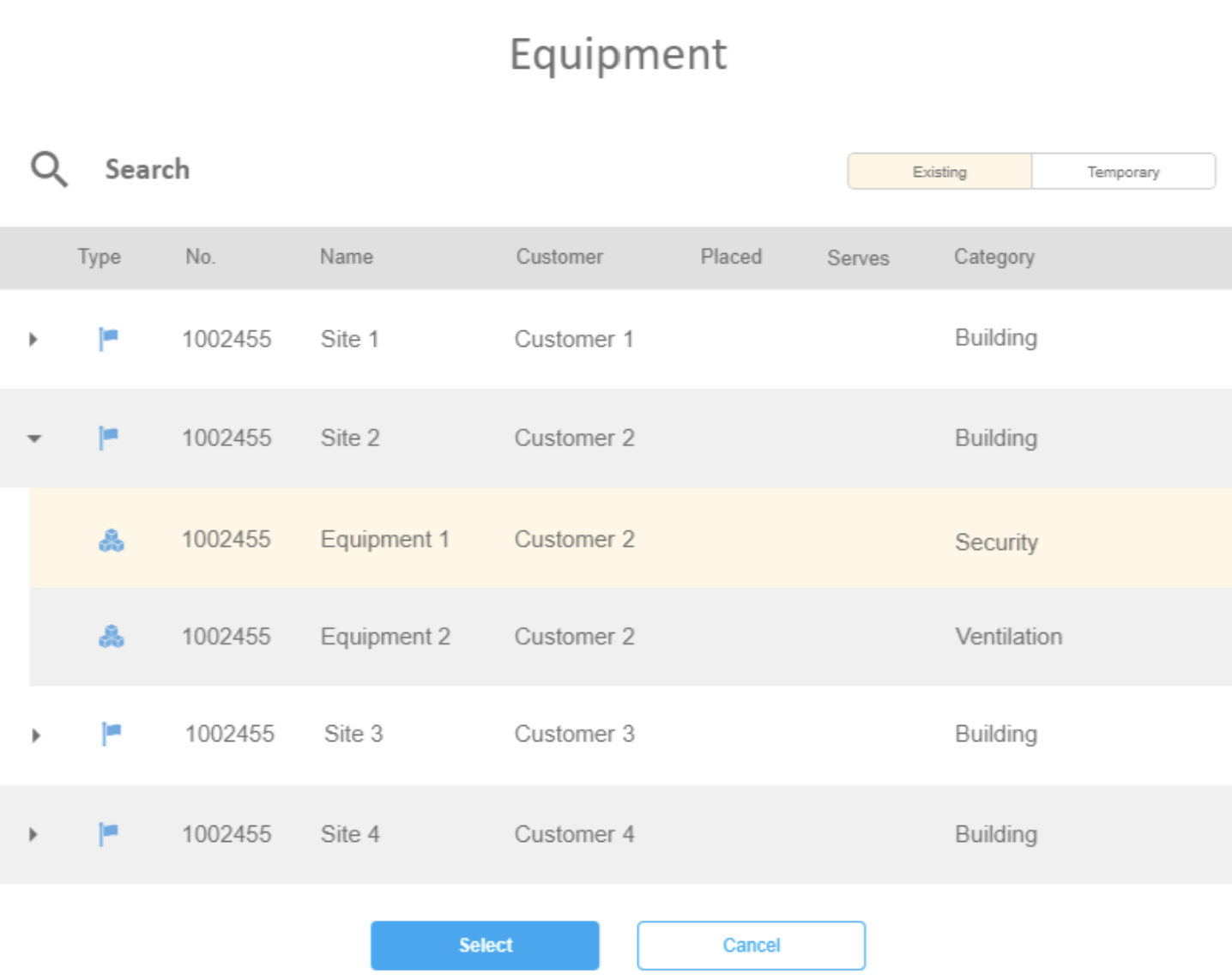Click Building category in Site 3 row
This screenshot has height=980, width=1232.
point(996,735)
